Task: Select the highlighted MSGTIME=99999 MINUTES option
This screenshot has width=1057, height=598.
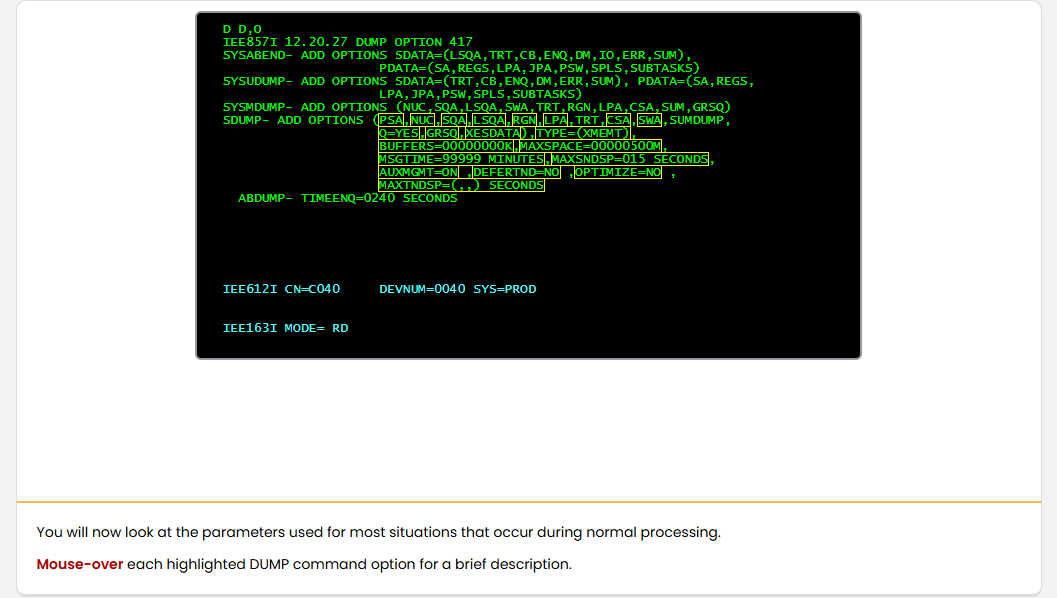Action: point(461,159)
